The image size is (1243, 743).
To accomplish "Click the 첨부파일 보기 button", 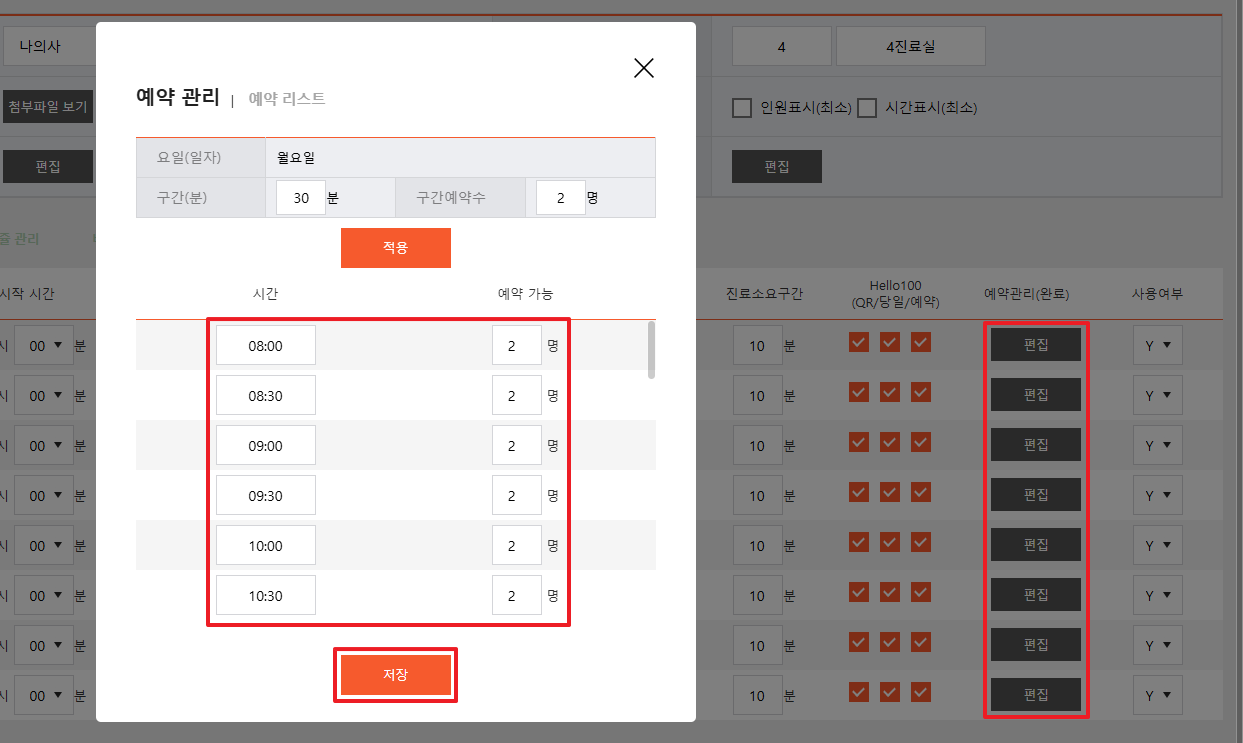I will coord(47,106).
